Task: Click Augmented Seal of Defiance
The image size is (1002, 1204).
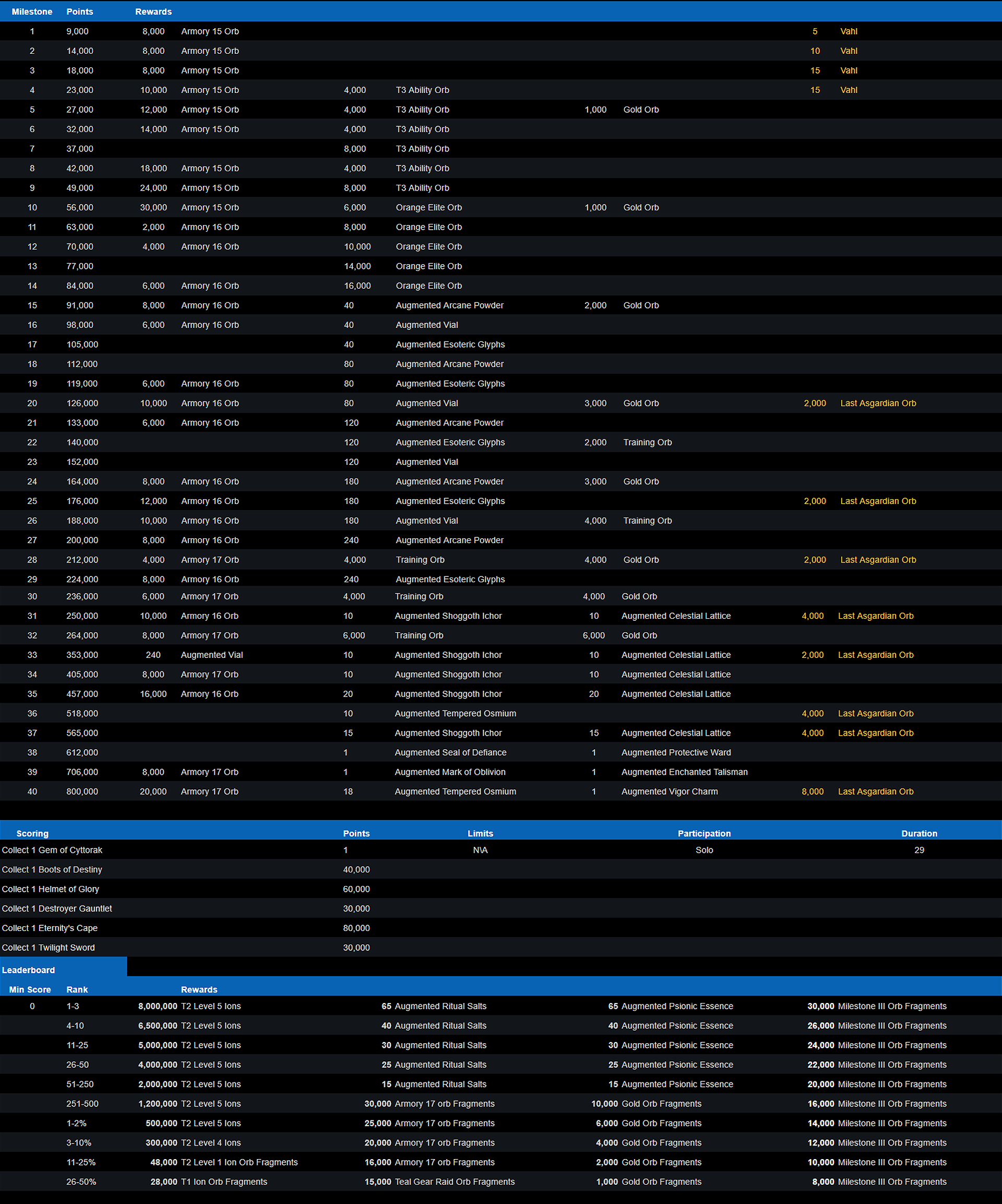Action: (450, 752)
